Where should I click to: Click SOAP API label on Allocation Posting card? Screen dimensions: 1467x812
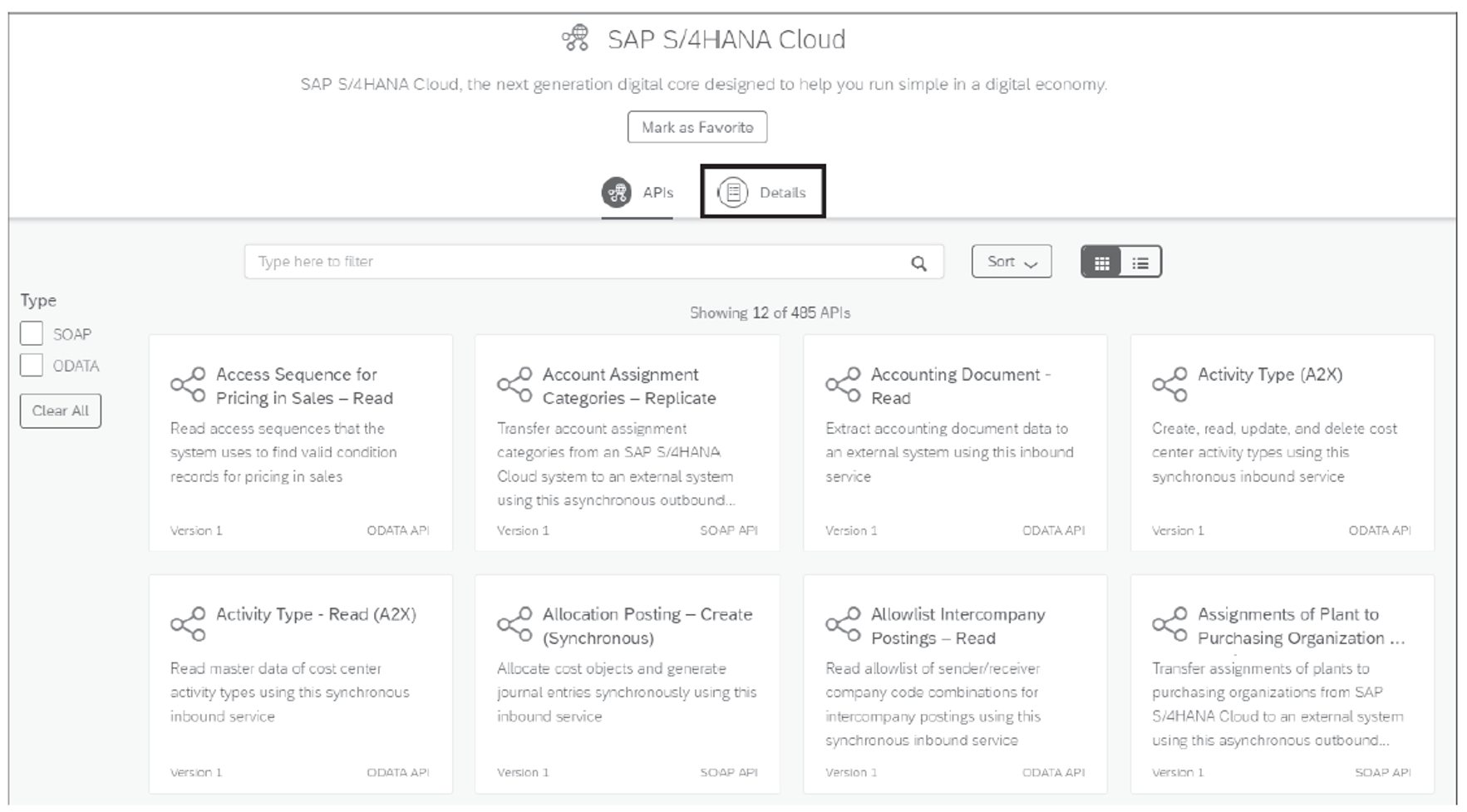pos(729,772)
